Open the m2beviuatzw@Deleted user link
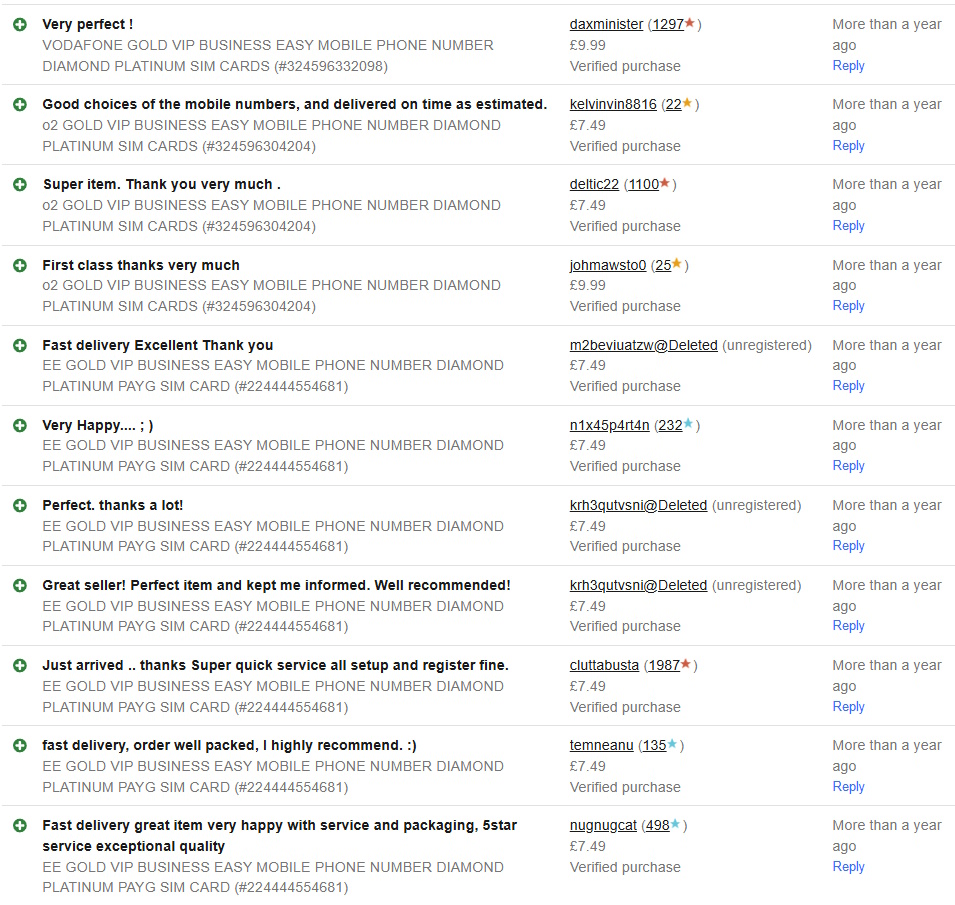Image resolution: width=955 pixels, height=905 pixels. click(643, 345)
